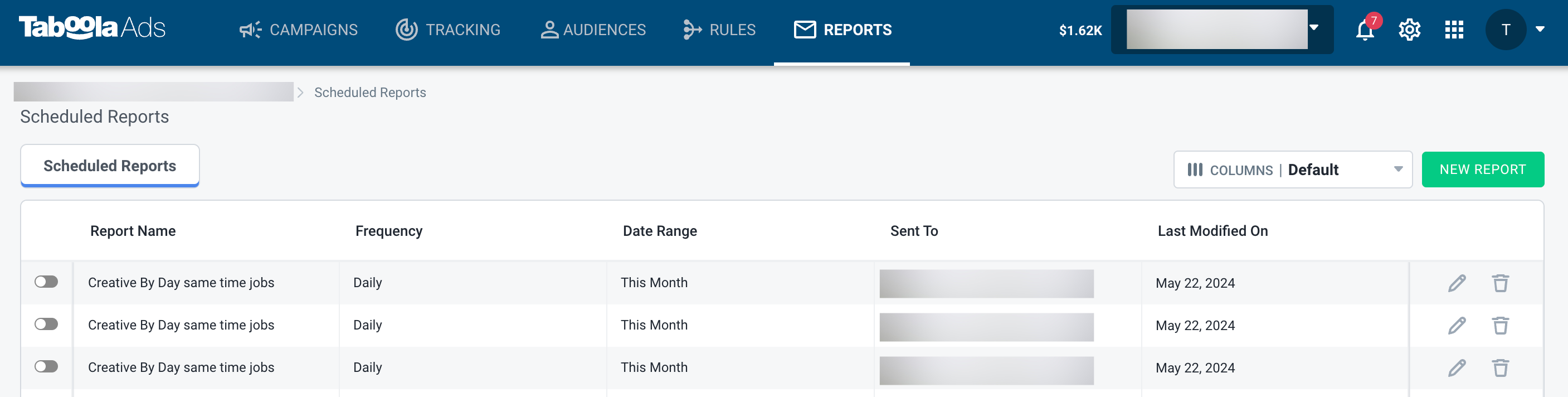
Task: Click the Taboola Ads logo
Action: pos(92,28)
